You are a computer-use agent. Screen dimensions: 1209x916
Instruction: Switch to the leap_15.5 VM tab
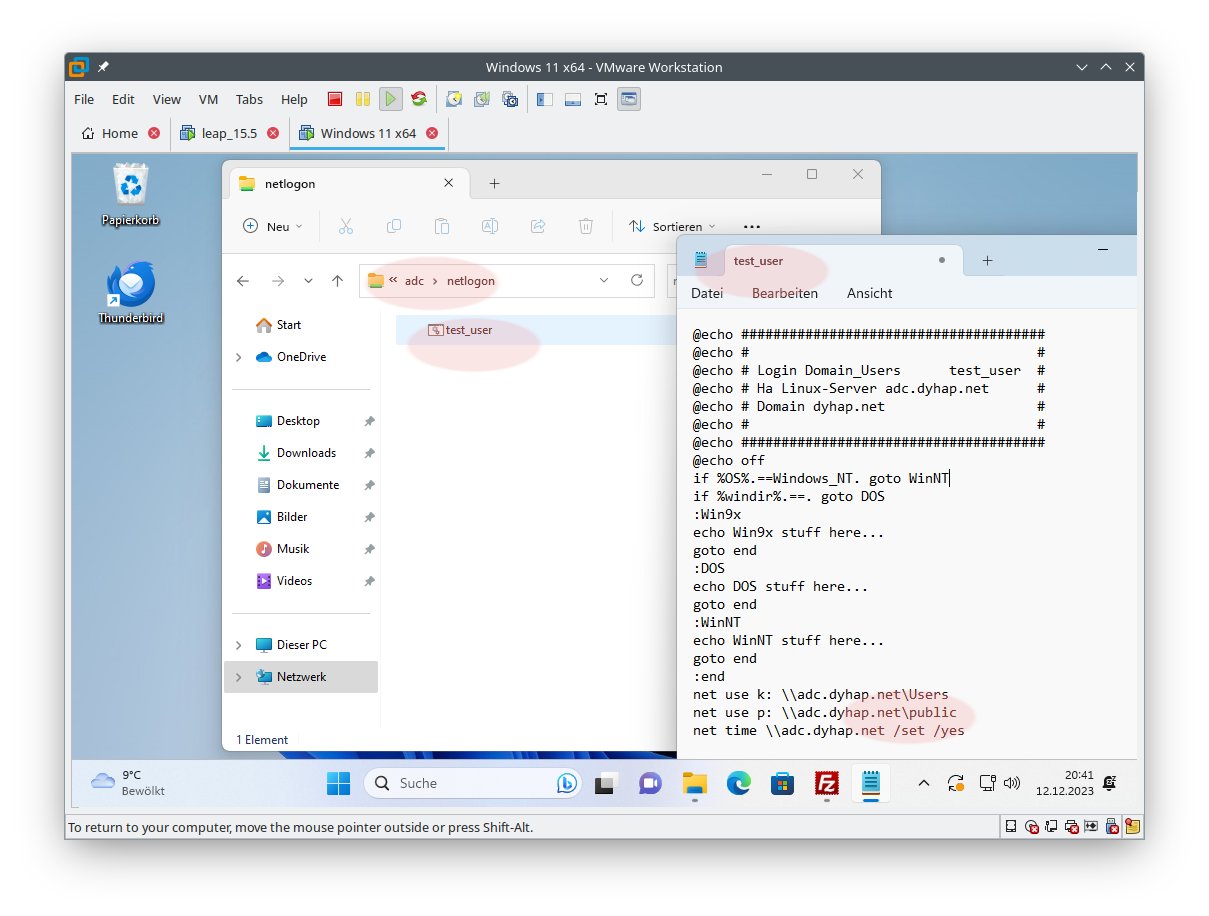click(x=229, y=133)
